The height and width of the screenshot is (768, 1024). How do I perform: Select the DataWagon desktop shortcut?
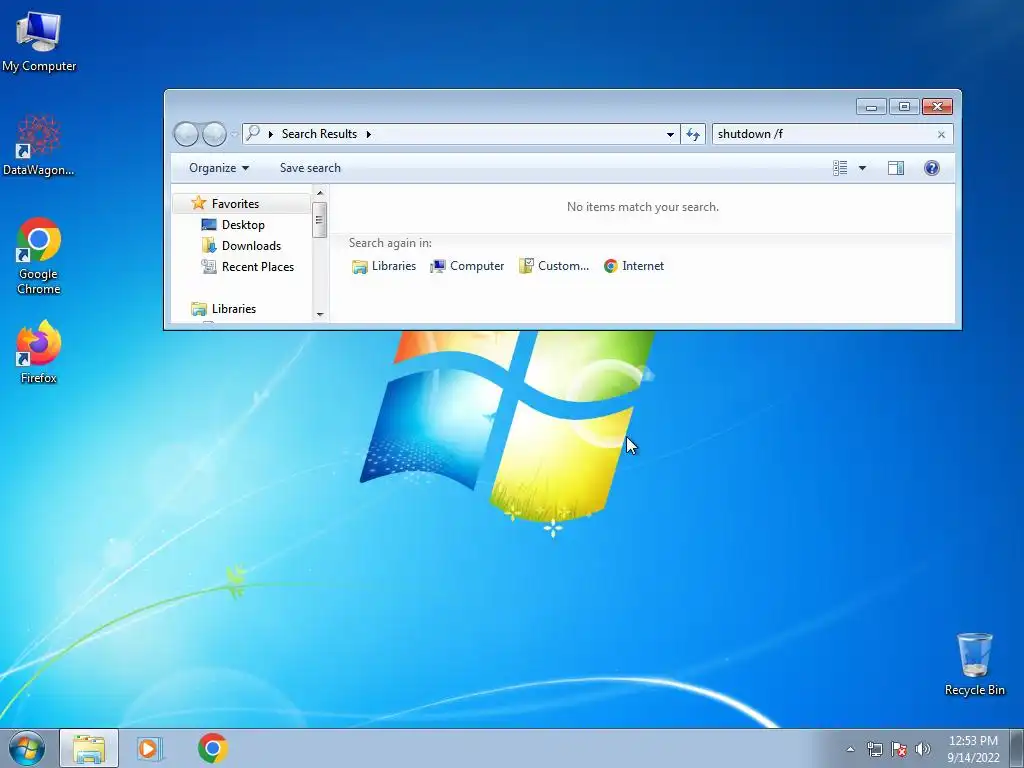[39, 145]
